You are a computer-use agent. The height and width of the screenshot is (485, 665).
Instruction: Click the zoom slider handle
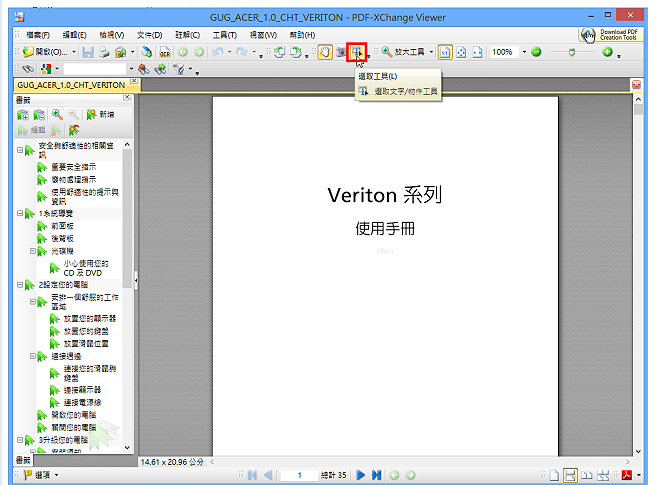point(572,52)
